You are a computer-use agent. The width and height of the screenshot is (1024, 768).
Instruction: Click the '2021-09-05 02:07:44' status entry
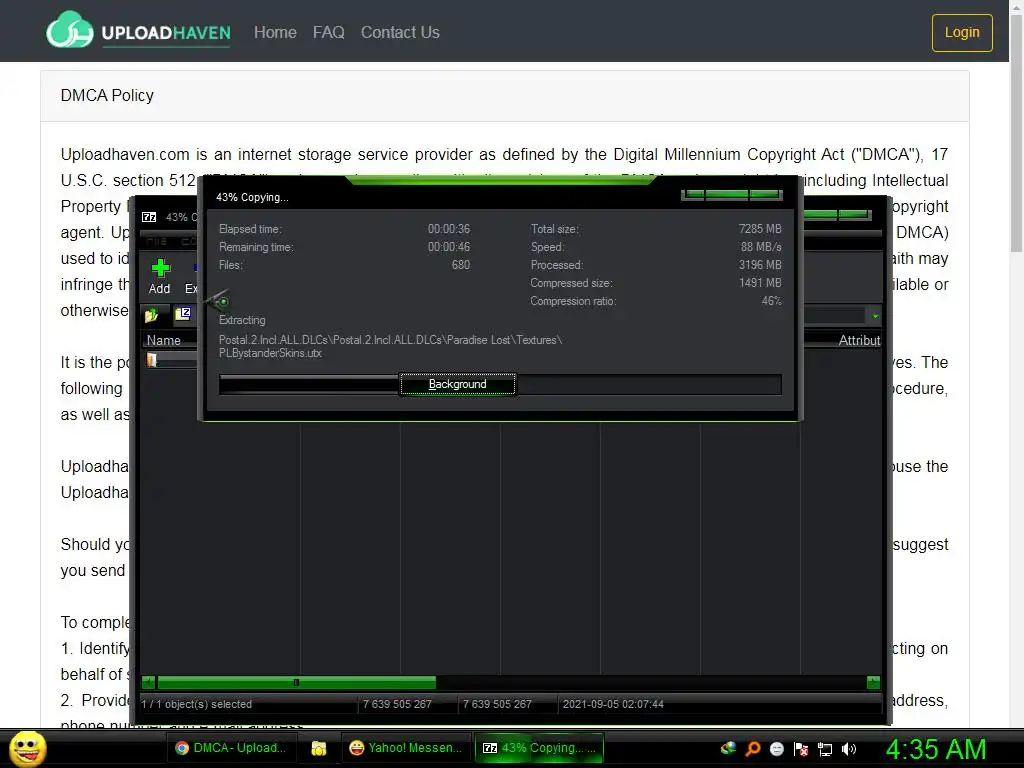613,704
